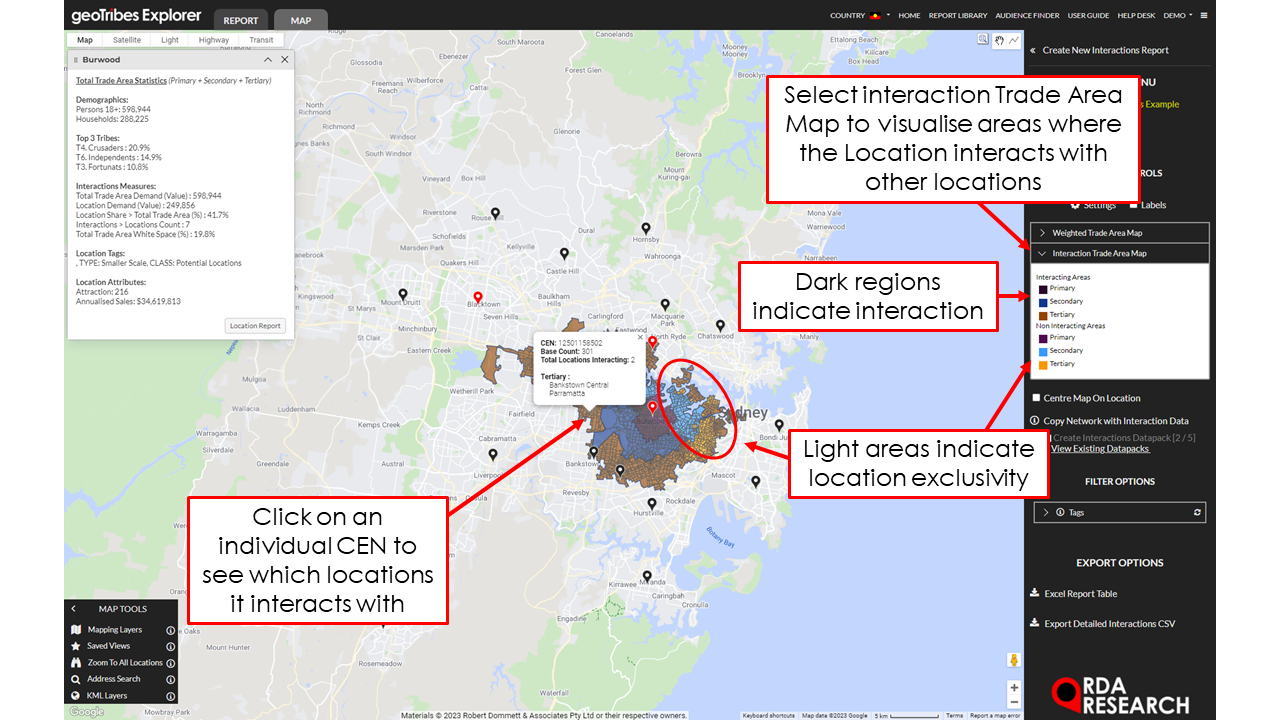The height and width of the screenshot is (720, 1280).
Task: Click the Blacktown red location marker
Action: tap(478, 298)
